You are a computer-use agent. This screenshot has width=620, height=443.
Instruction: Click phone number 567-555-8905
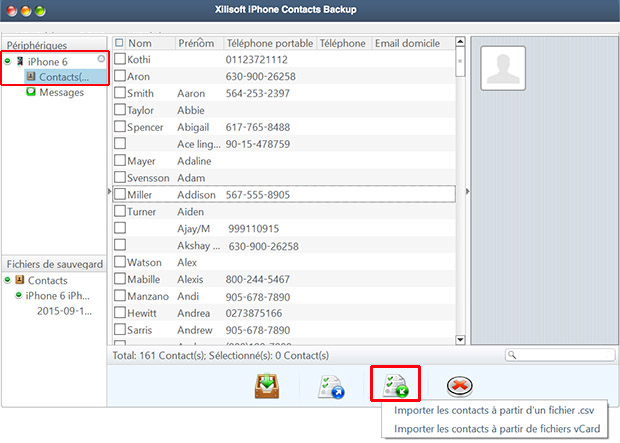click(x=258, y=195)
